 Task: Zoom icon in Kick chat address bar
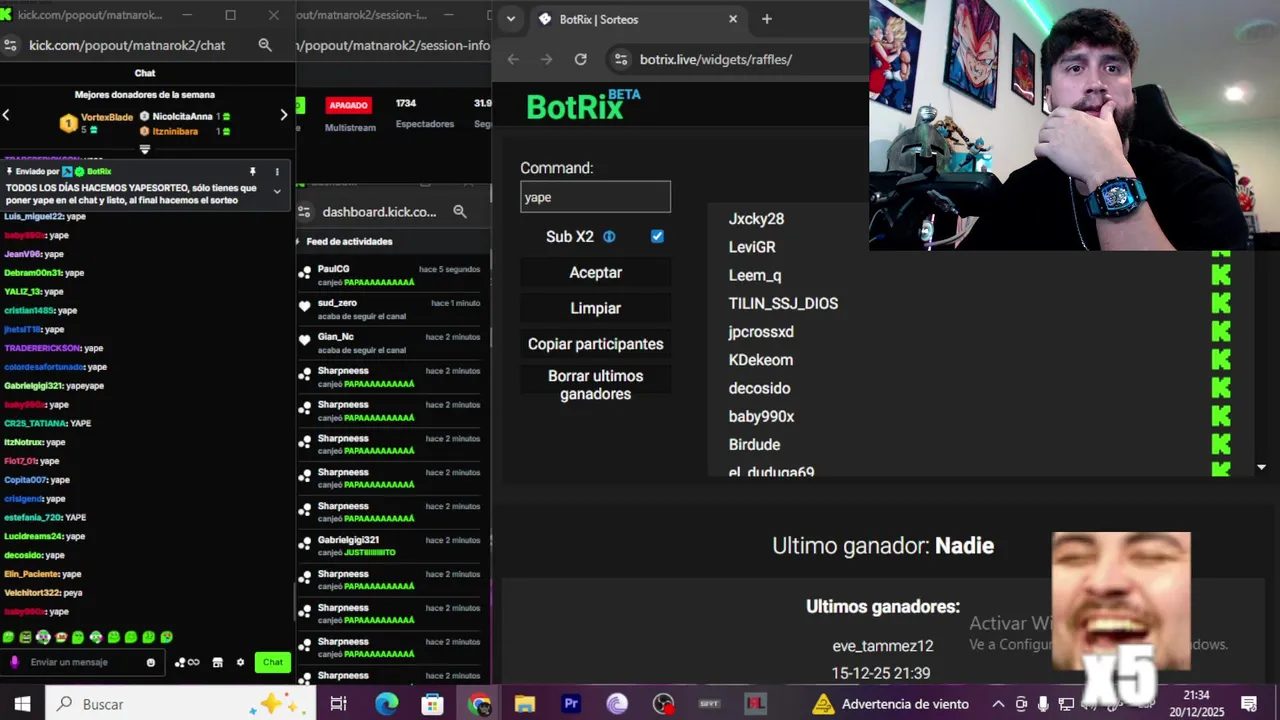pos(265,45)
